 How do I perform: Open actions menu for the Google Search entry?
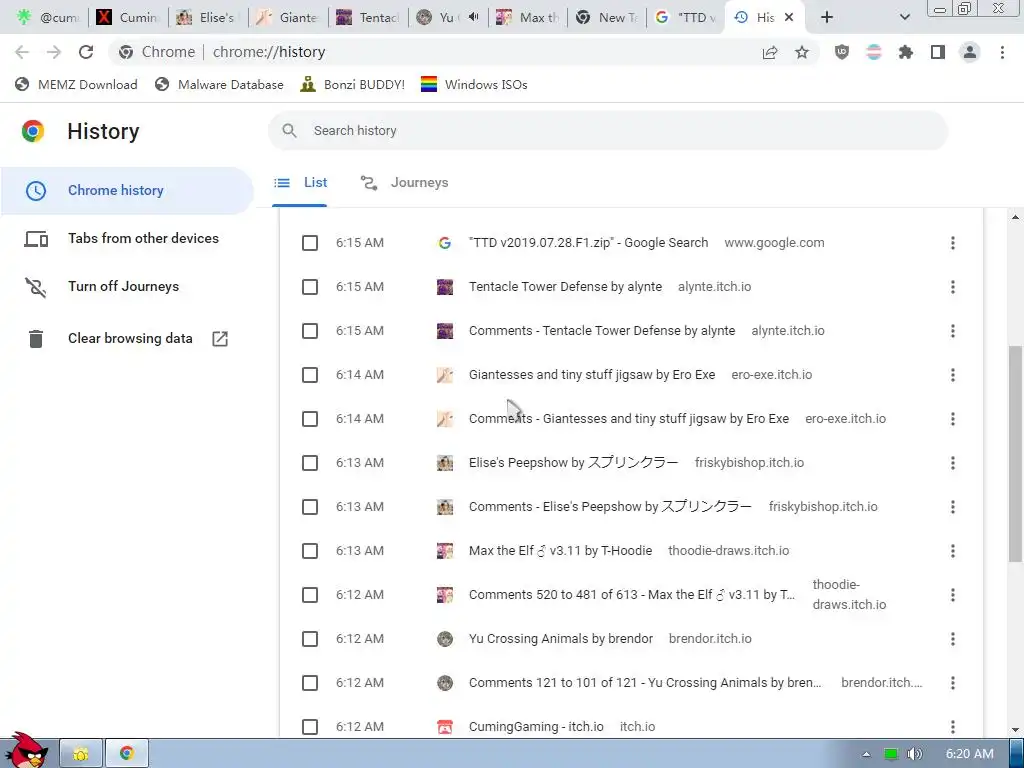click(x=953, y=243)
